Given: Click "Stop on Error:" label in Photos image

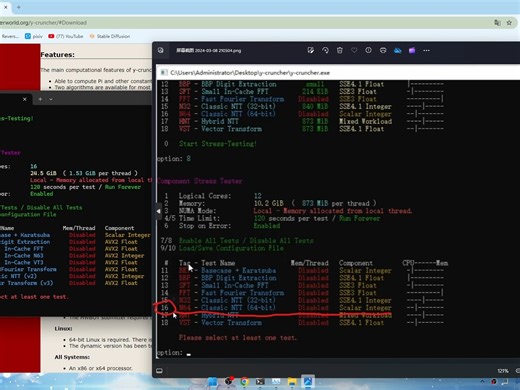Looking at the screenshot, I should click(x=205, y=226).
